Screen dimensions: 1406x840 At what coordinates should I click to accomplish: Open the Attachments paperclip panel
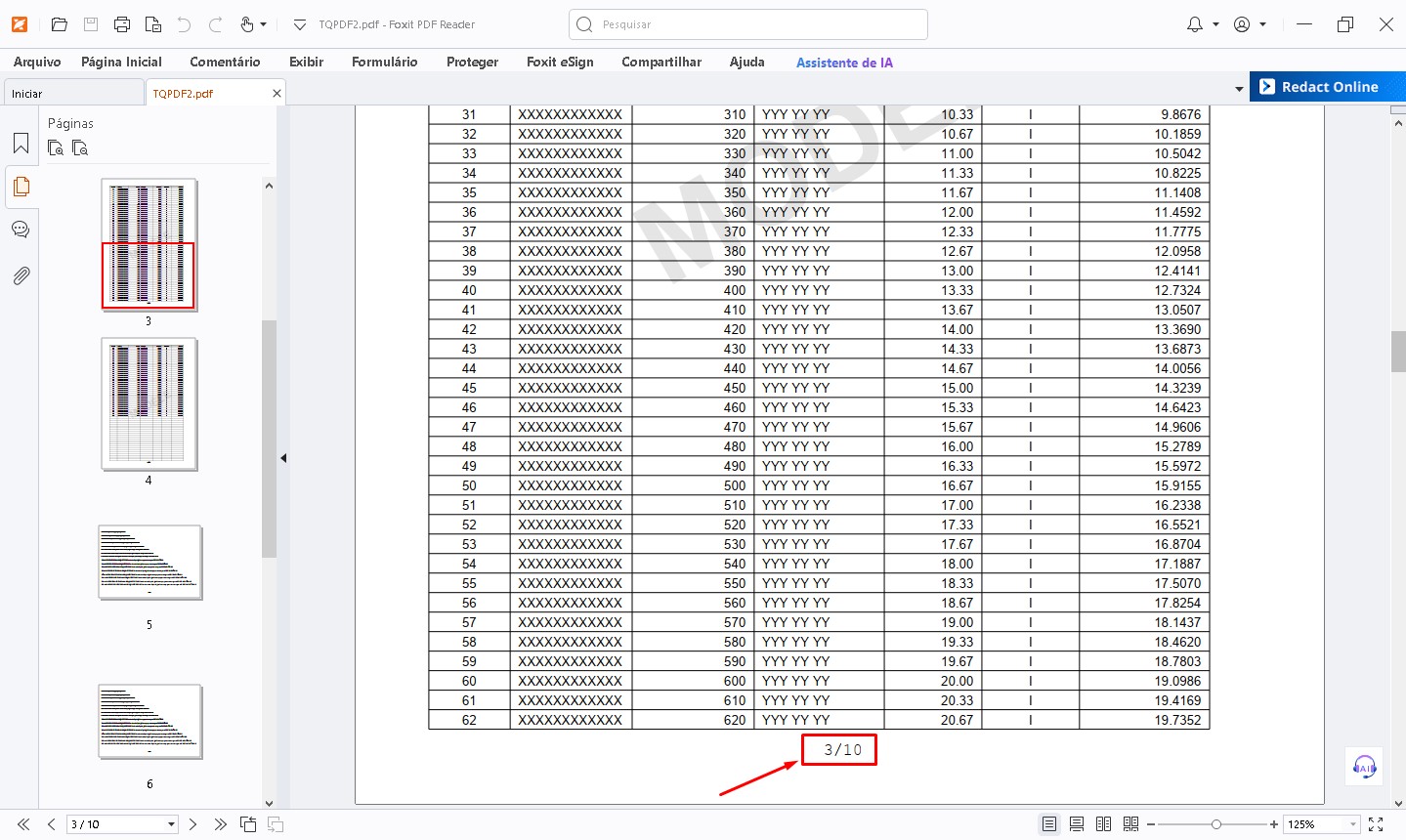[x=21, y=276]
